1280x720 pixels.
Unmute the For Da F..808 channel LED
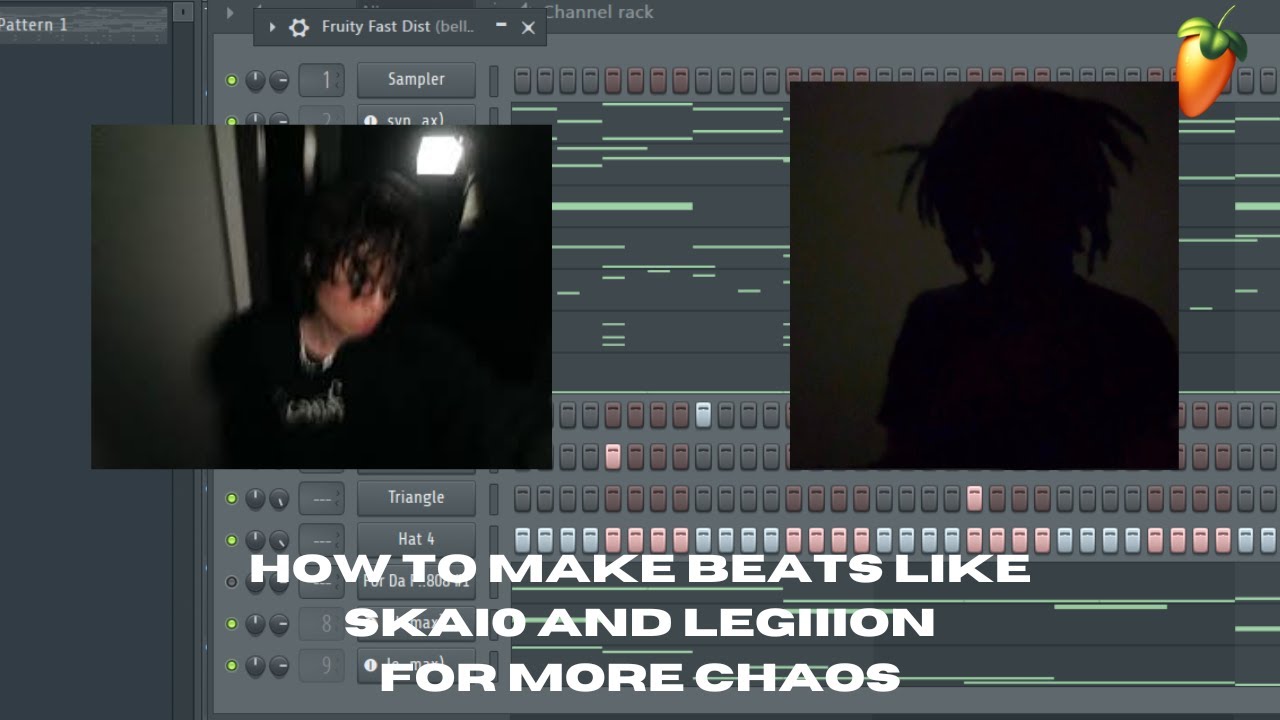pos(232,582)
